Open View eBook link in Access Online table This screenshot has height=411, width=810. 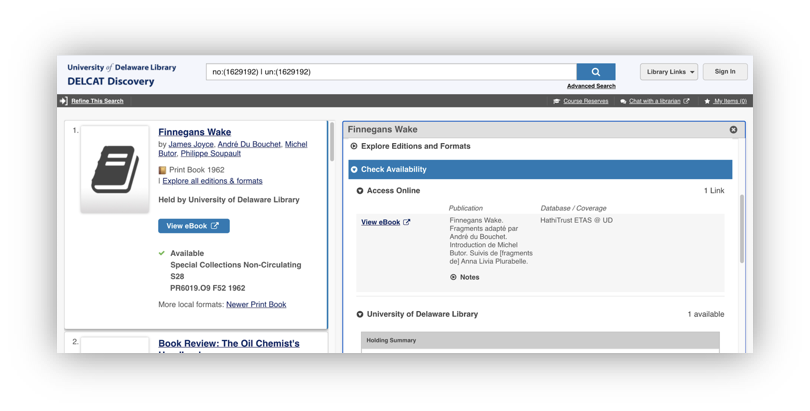coord(381,222)
